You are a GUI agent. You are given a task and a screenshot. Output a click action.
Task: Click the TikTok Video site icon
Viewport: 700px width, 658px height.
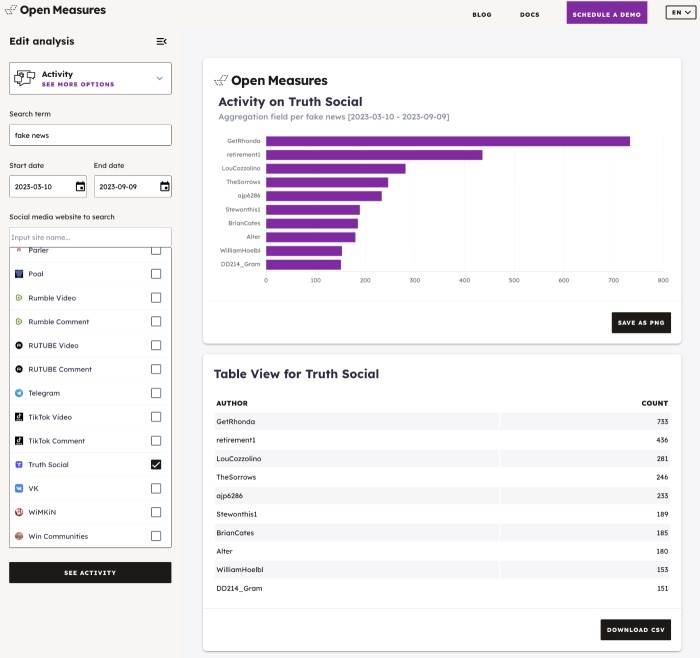pyautogui.click(x=19, y=417)
